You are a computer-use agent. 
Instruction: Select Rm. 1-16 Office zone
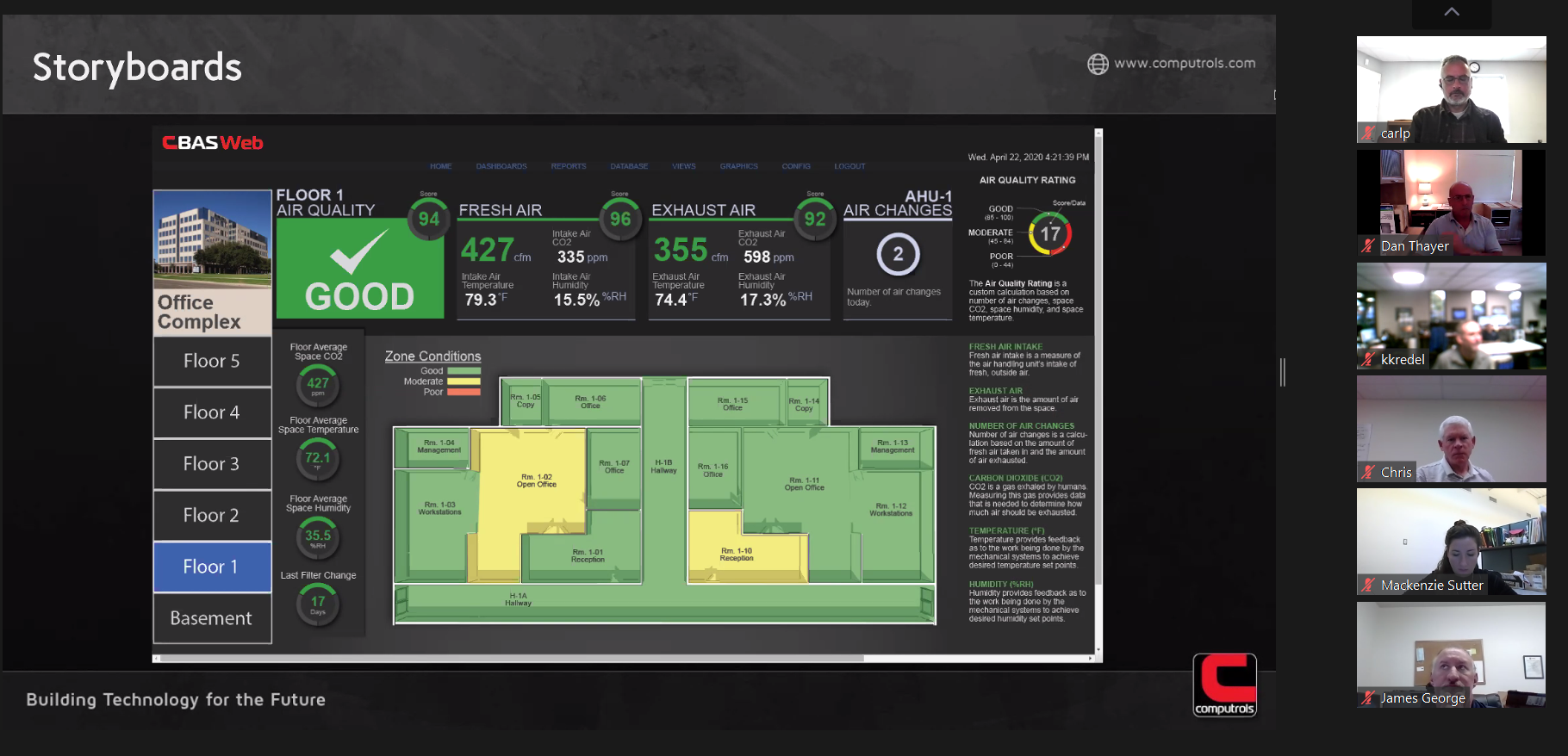(x=712, y=470)
